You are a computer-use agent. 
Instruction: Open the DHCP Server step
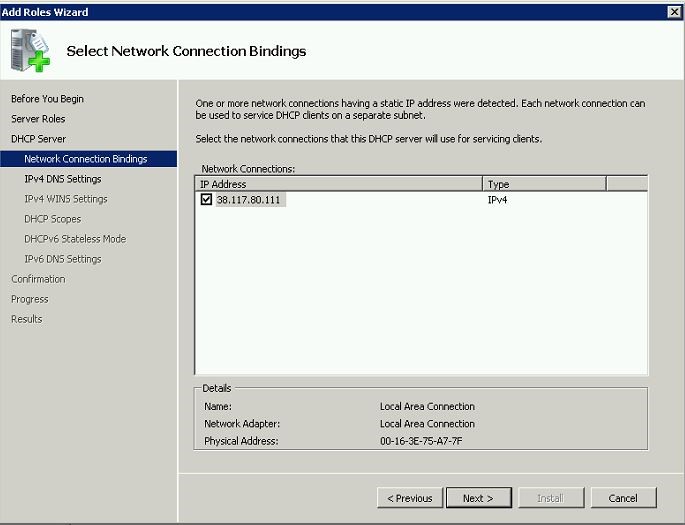(x=38, y=139)
